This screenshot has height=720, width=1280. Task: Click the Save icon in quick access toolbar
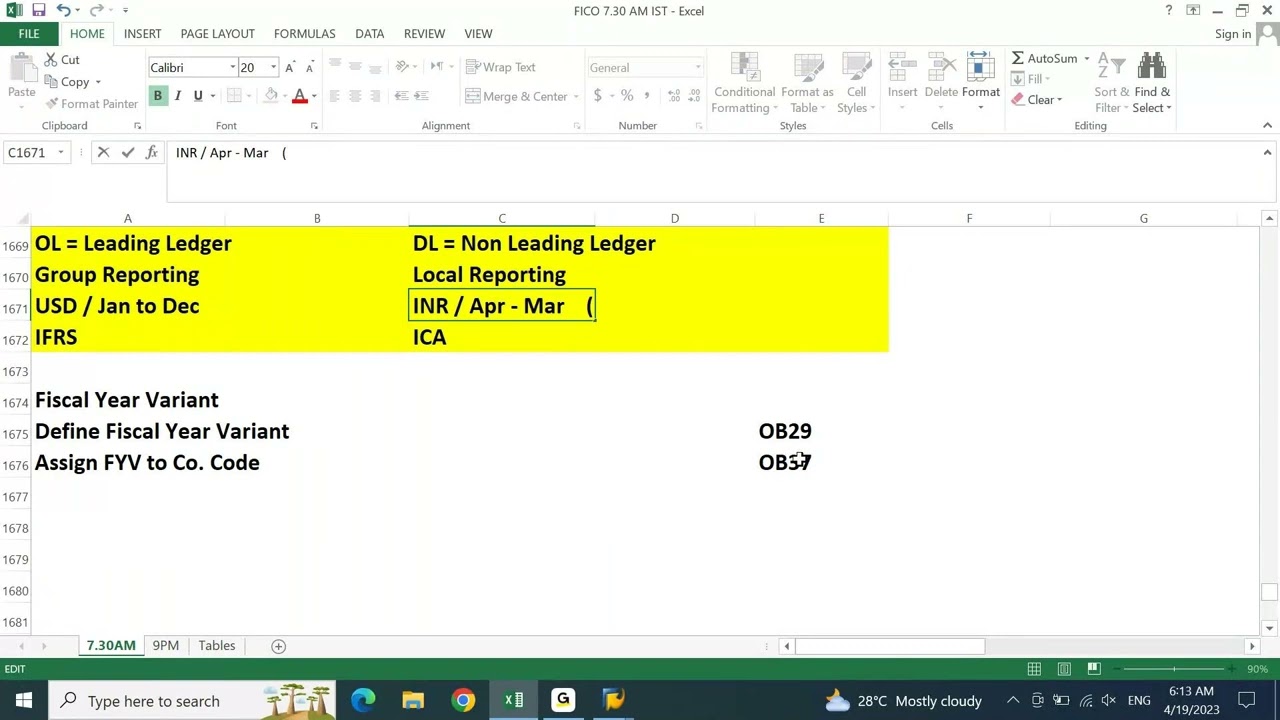(x=38, y=10)
